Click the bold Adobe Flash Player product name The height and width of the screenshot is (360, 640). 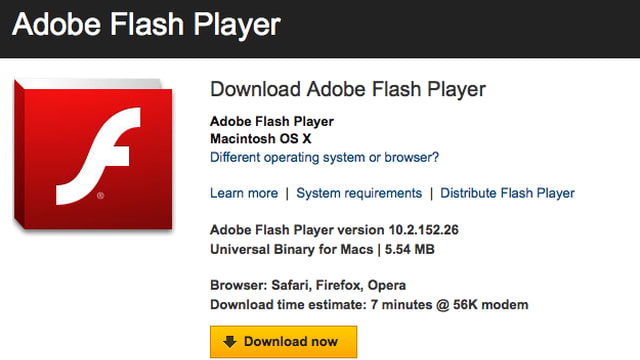(272, 122)
